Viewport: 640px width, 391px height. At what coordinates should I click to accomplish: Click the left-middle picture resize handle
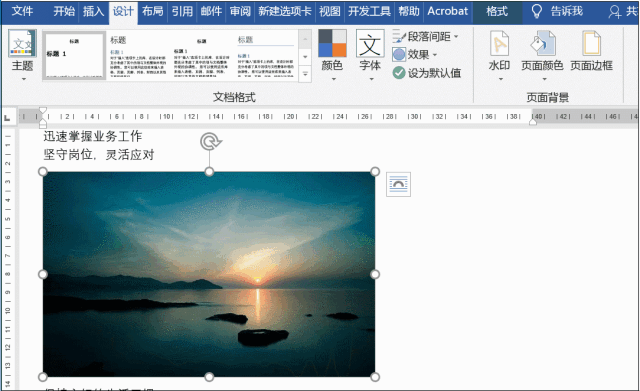pos(43,274)
